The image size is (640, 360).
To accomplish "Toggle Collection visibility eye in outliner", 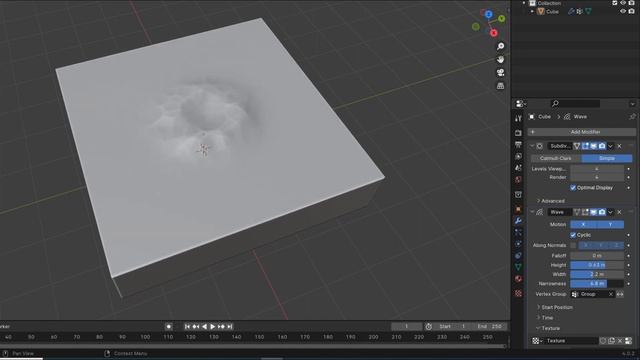I will coord(623,3).
